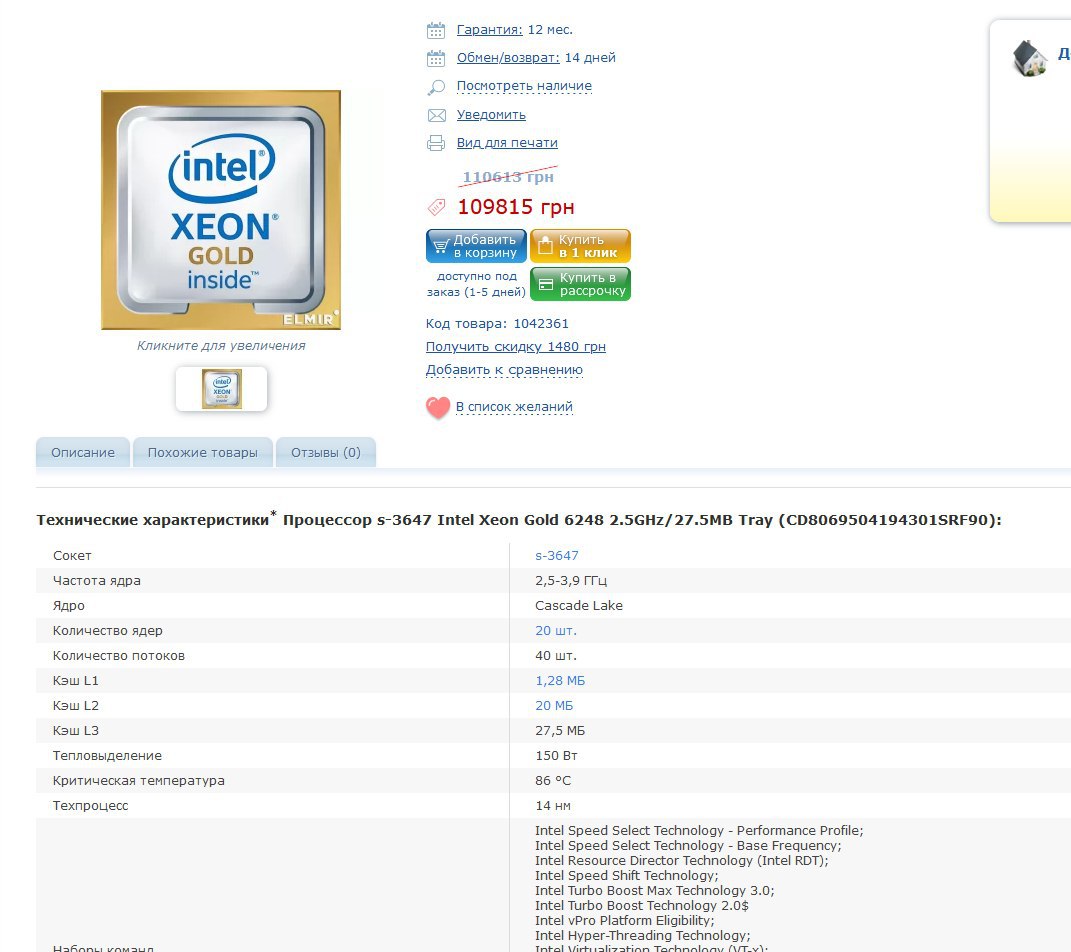Click the house icon in the yellow panel
The image size is (1071, 952).
click(1029, 58)
